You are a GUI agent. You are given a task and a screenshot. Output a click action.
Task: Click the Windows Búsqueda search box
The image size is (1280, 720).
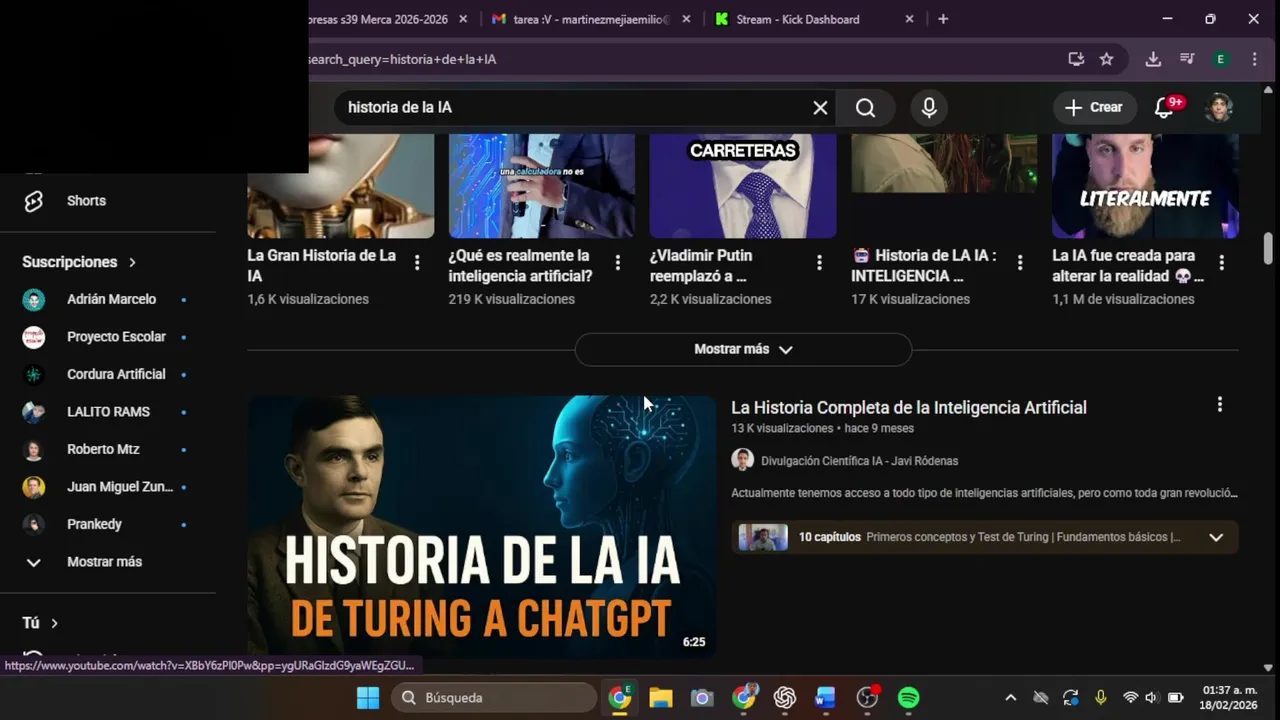(494, 698)
